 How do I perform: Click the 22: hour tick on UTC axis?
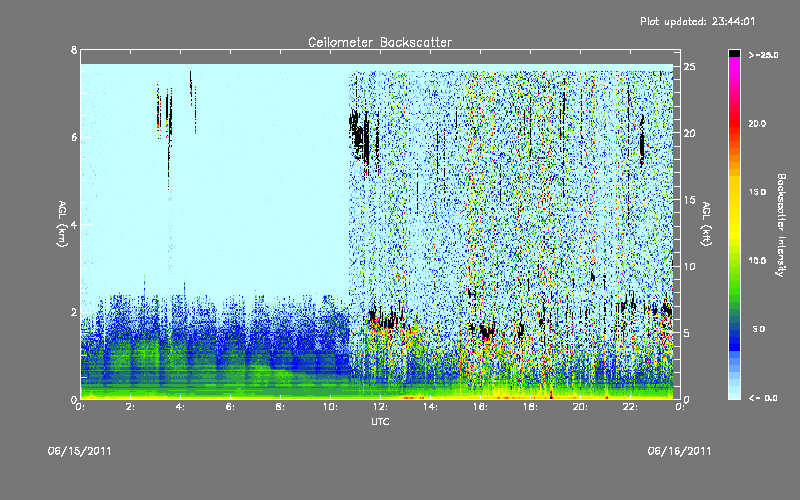[630, 407]
